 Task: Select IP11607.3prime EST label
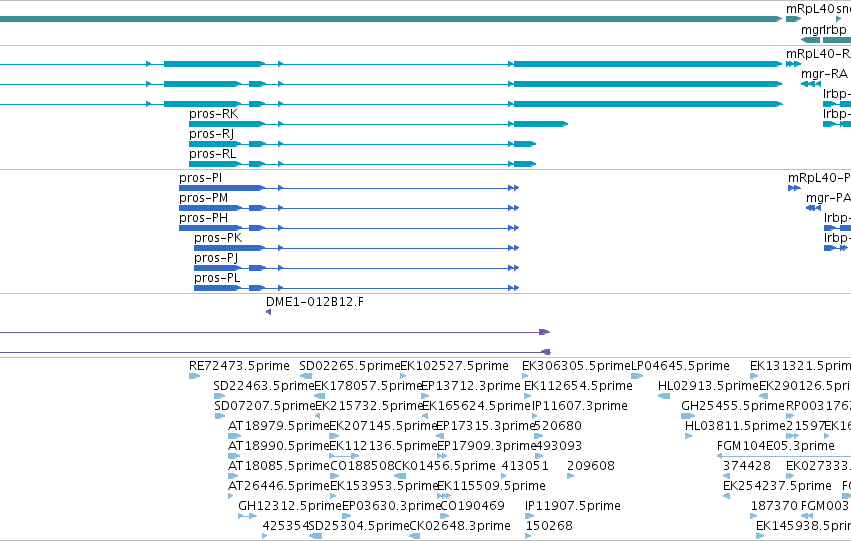[x=580, y=406]
